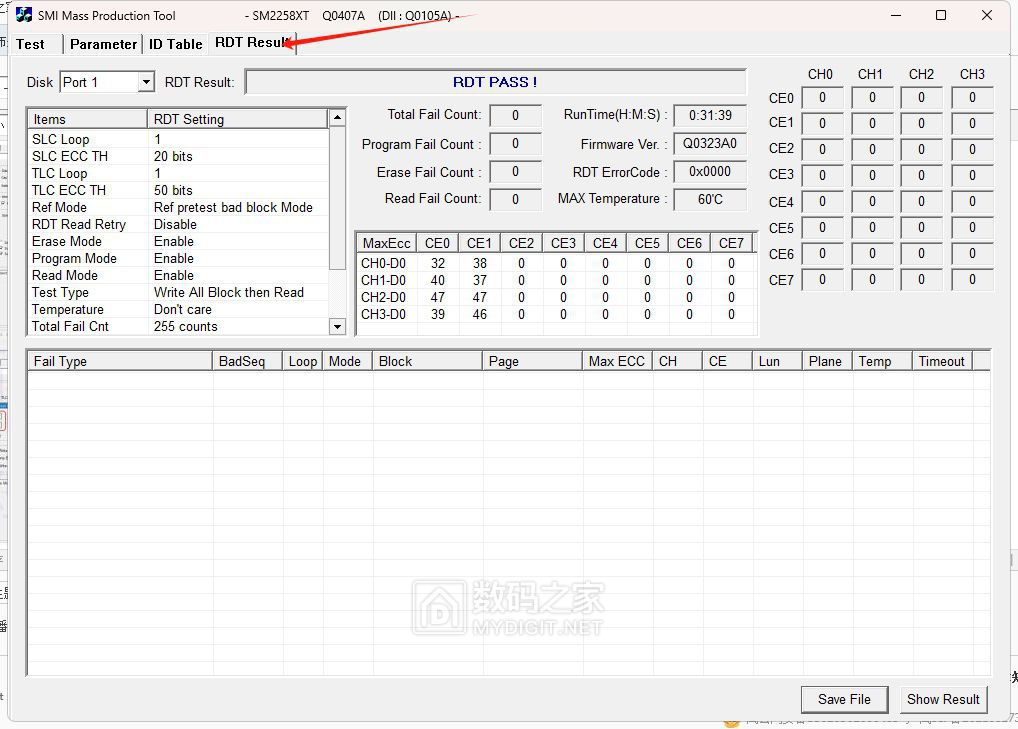The height and width of the screenshot is (729, 1018).
Task: Click the CE0 CH0 count box
Action: 822,98
